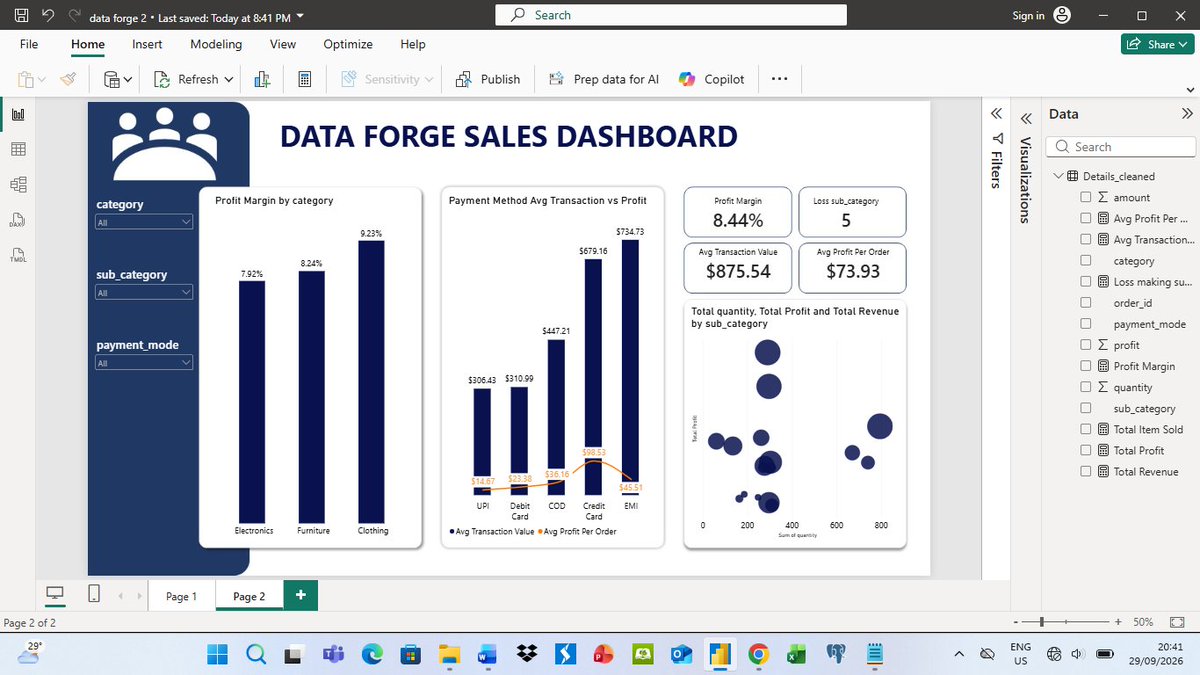Screen dimensions: 1200x675
Task: Click the zoom in plus button
Action: click(x=1118, y=622)
